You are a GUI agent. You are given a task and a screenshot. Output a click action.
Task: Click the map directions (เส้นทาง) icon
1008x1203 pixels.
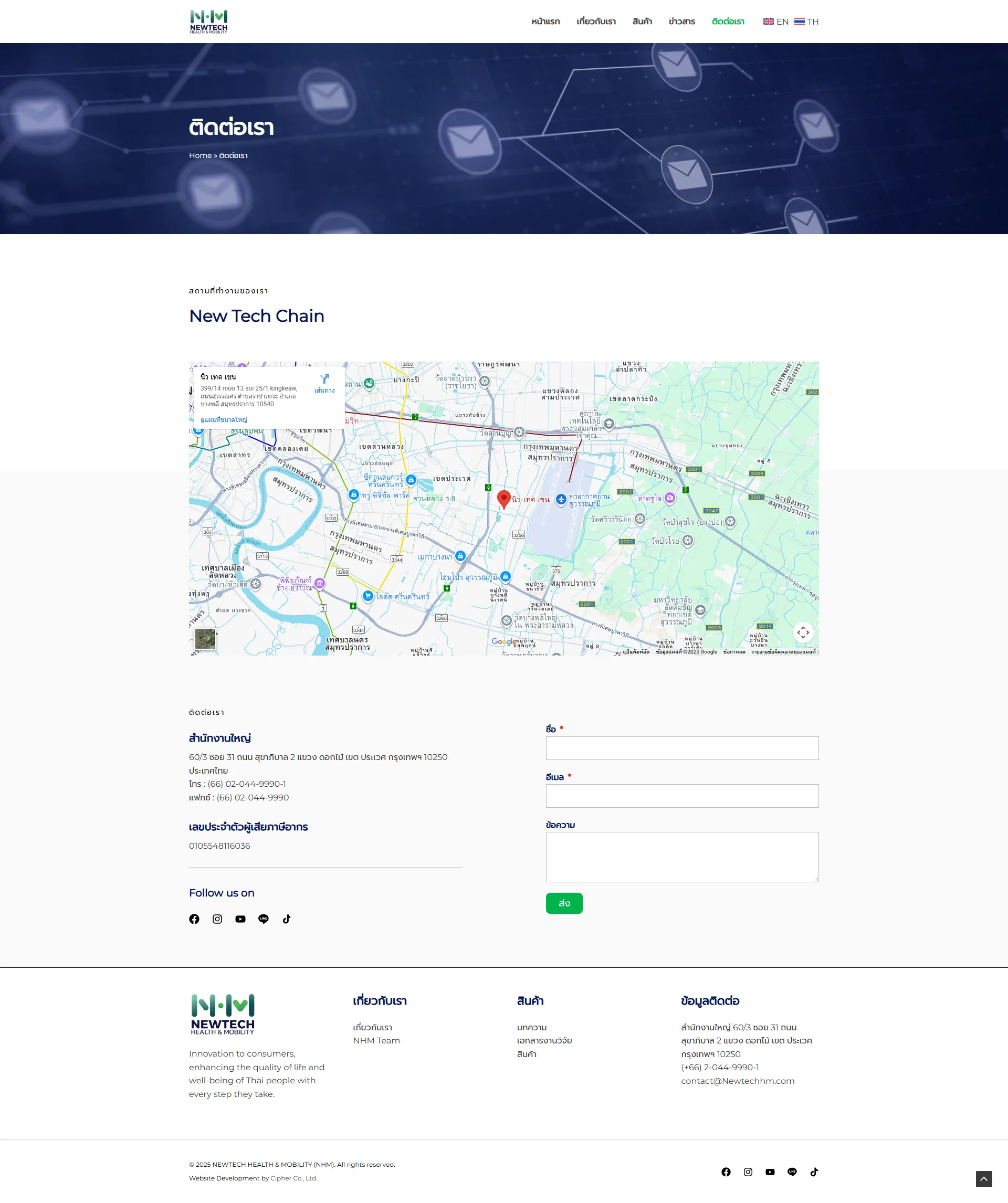(x=324, y=382)
